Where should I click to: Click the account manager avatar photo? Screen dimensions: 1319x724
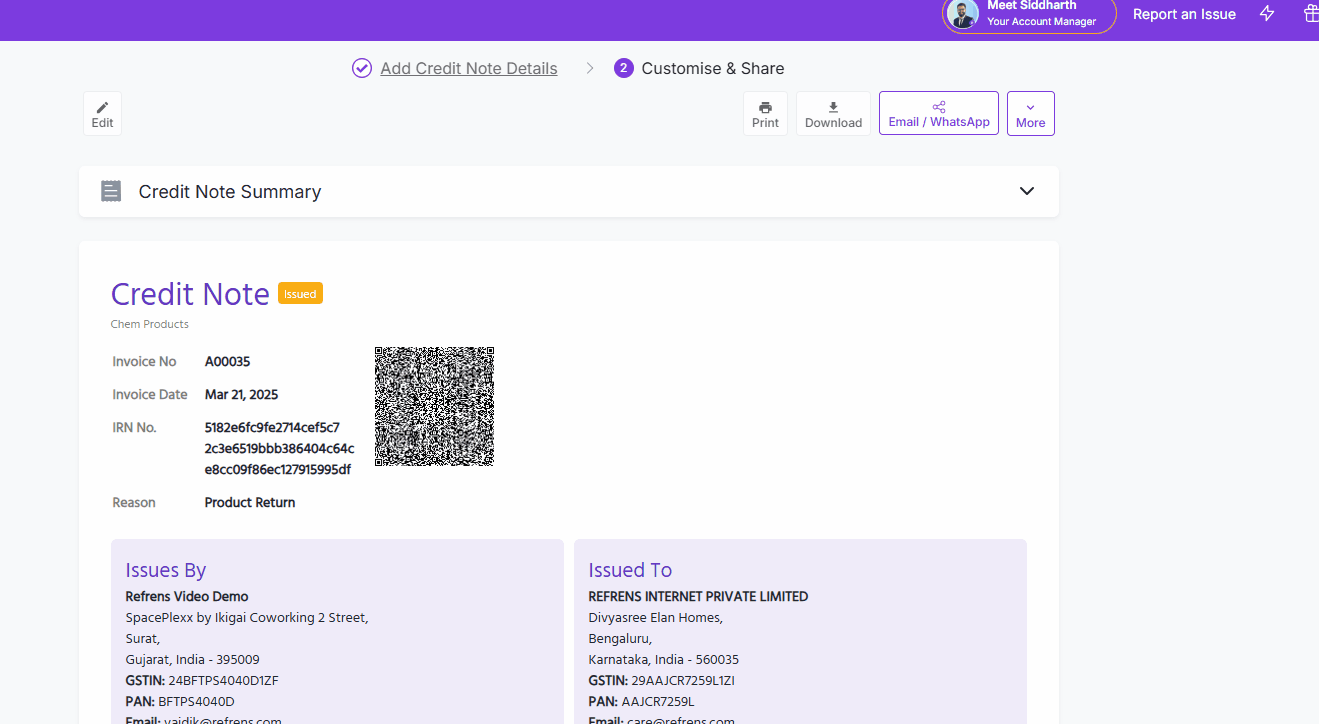pyautogui.click(x=963, y=14)
